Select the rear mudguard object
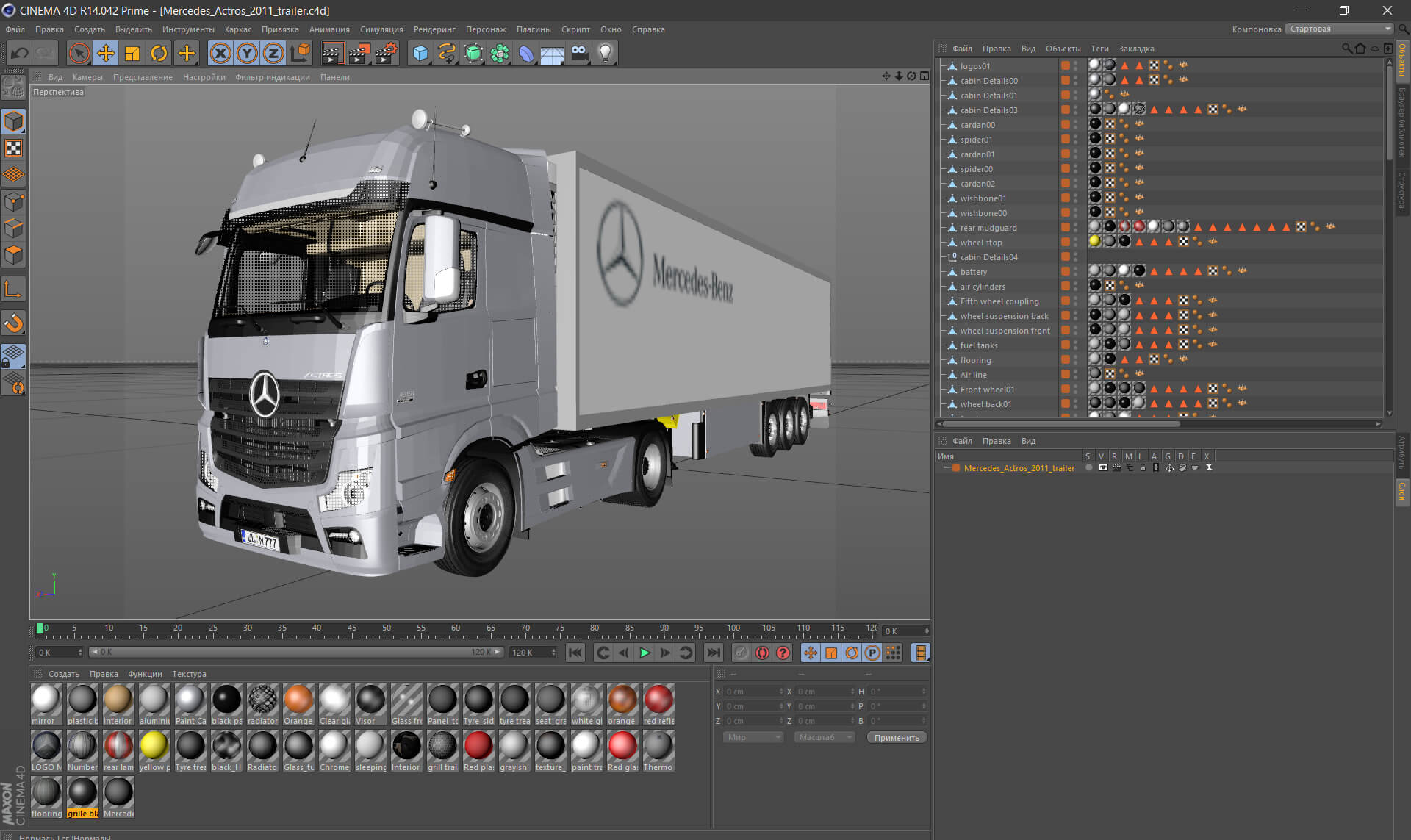The width and height of the screenshot is (1411, 840). click(988, 228)
